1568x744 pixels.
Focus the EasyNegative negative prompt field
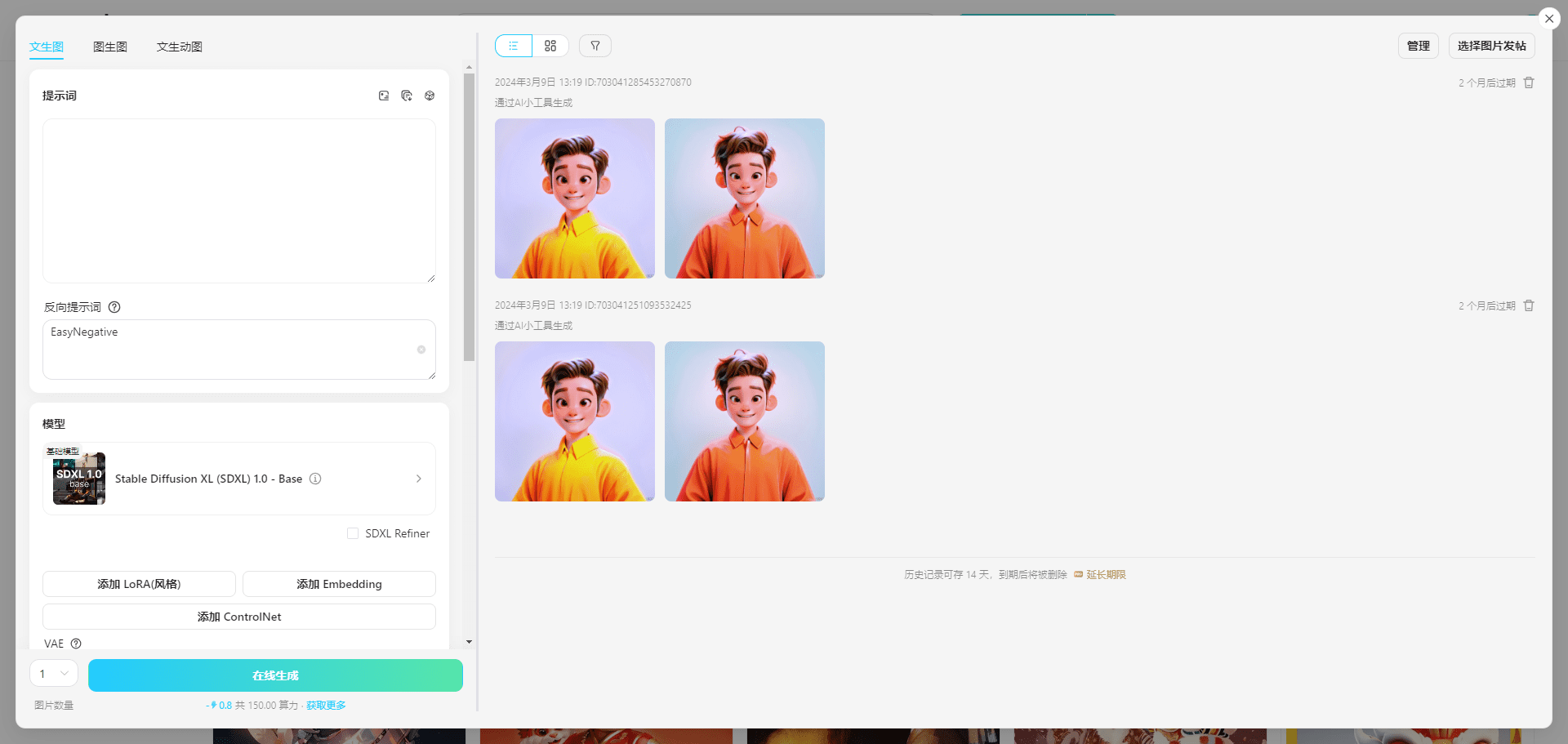[239, 350]
